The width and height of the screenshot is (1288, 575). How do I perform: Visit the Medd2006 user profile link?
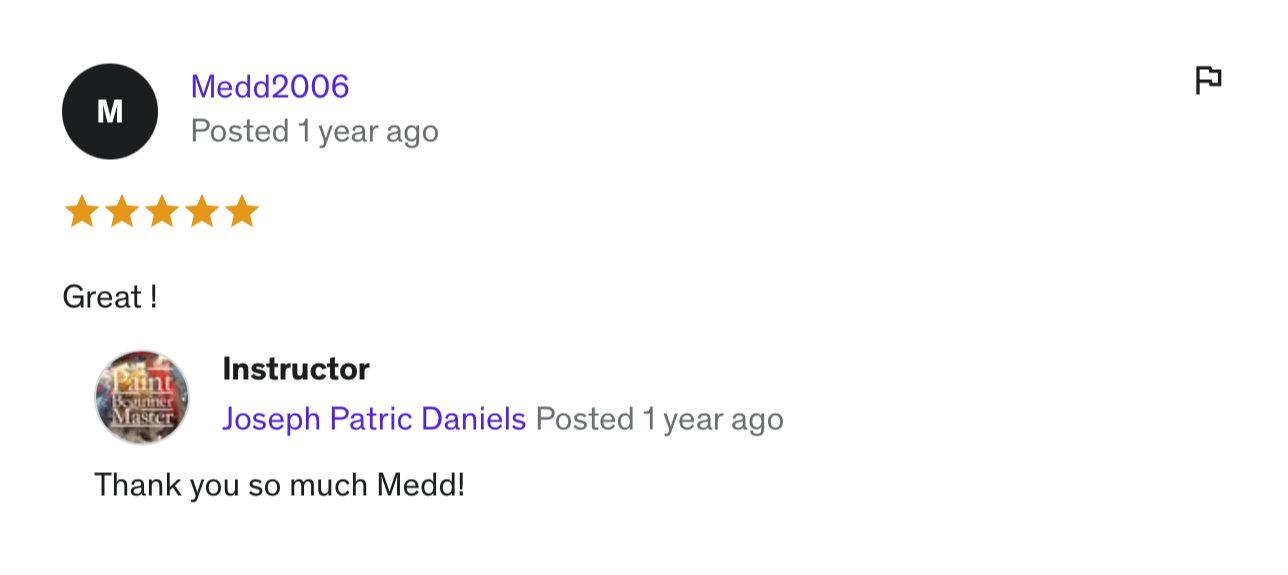pyautogui.click(x=270, y=87)
